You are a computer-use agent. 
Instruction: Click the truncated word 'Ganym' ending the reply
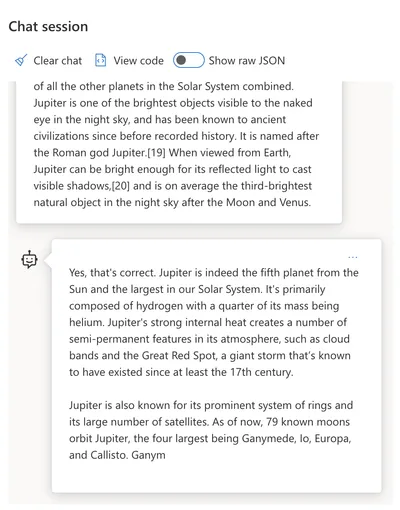click(148, 455)
